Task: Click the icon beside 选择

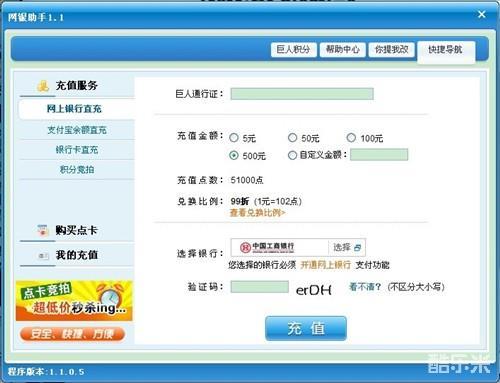Action: pyautogui.click(x=357, y=248)
